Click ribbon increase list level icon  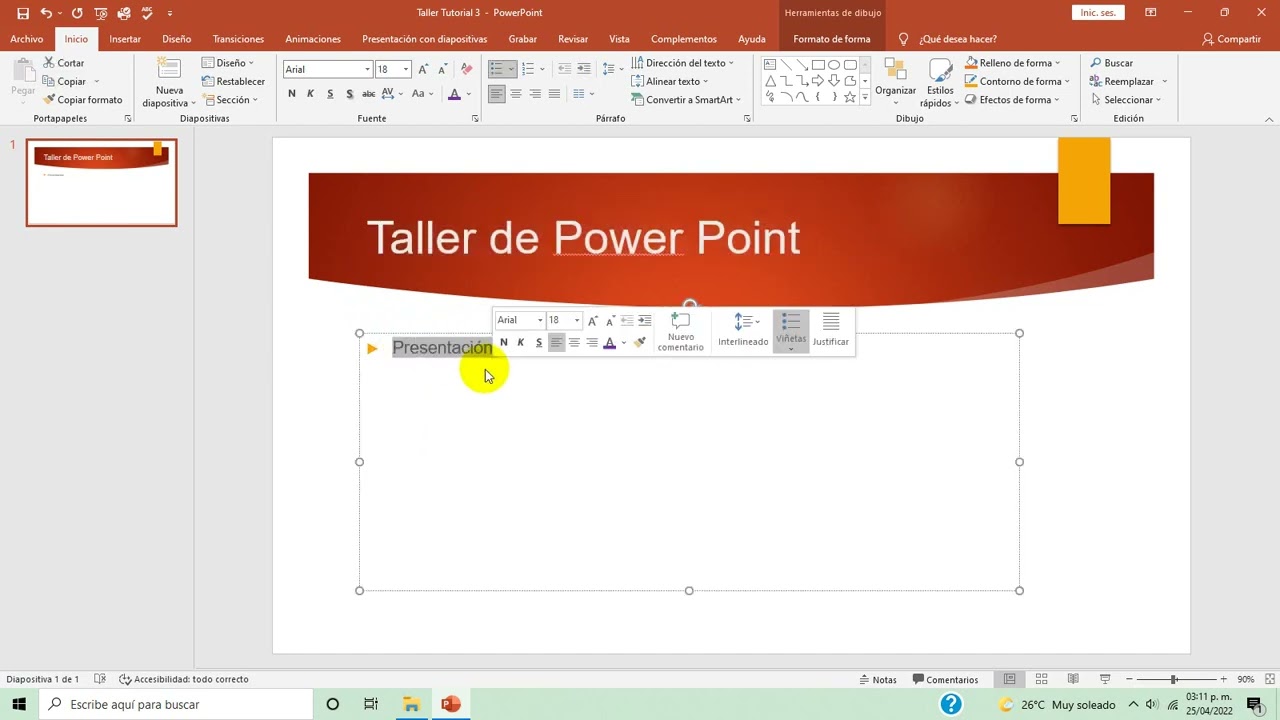584,69
